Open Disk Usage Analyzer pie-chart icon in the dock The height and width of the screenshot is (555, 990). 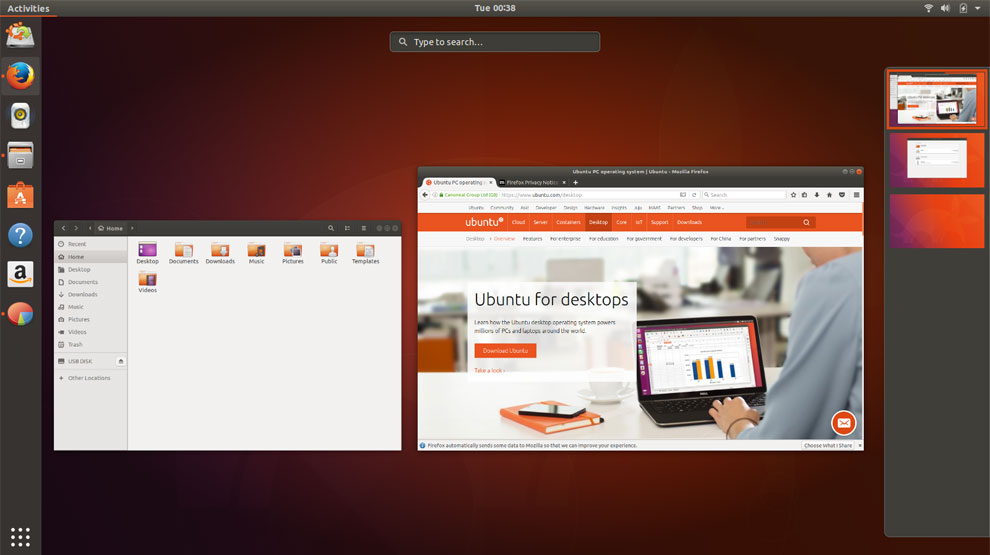coord(20,314)
